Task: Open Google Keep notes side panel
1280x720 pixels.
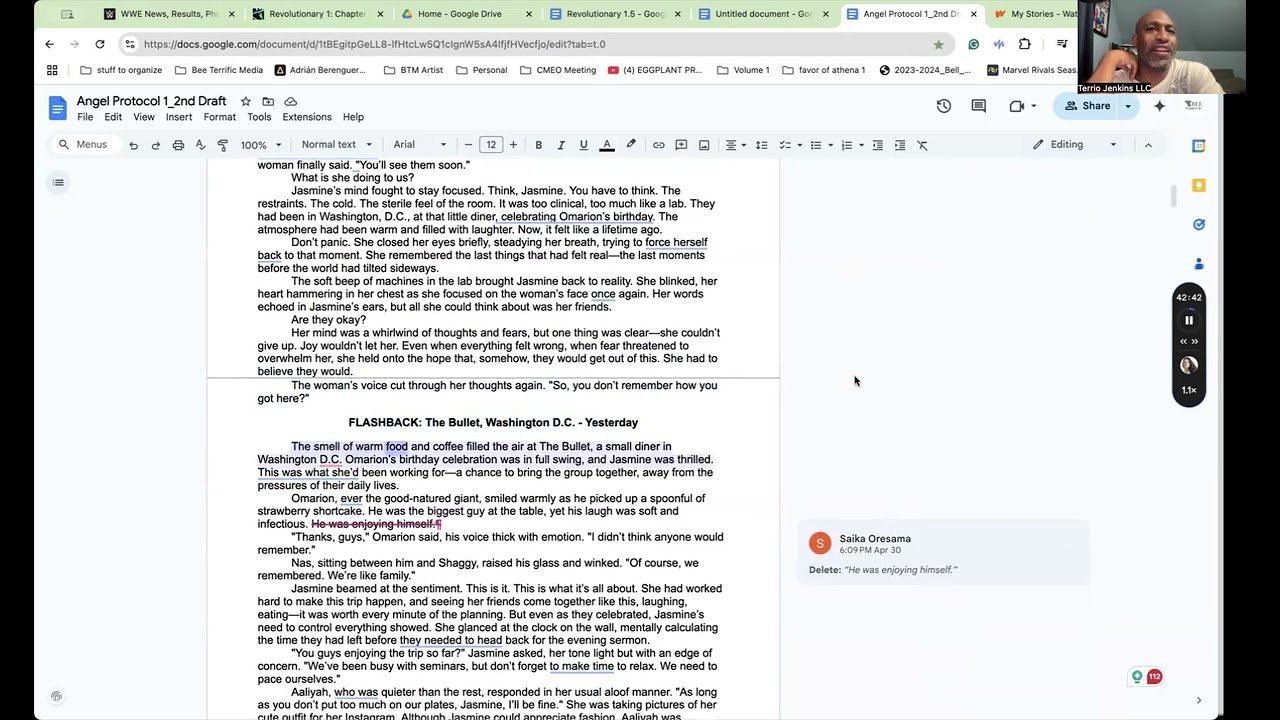Action: [1199, 185]
